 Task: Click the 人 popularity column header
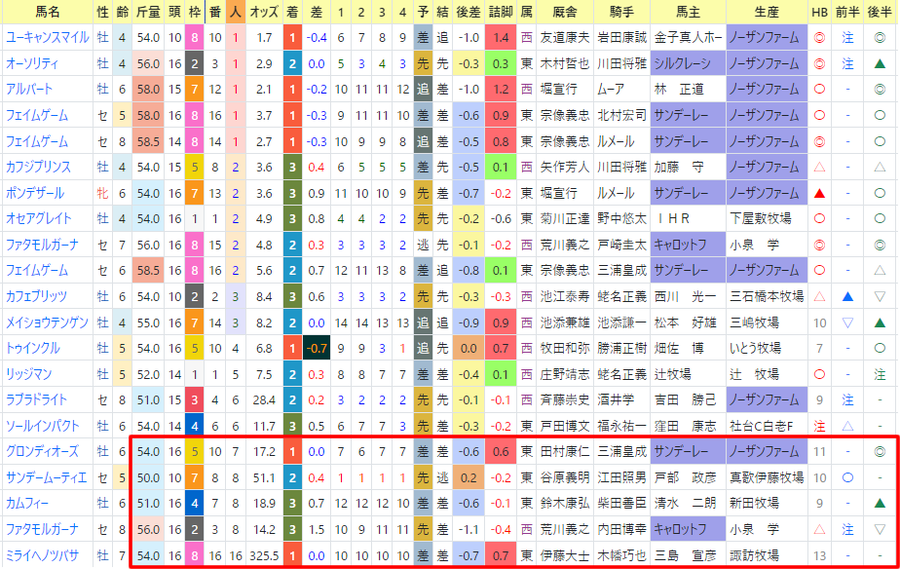point(235,12)
